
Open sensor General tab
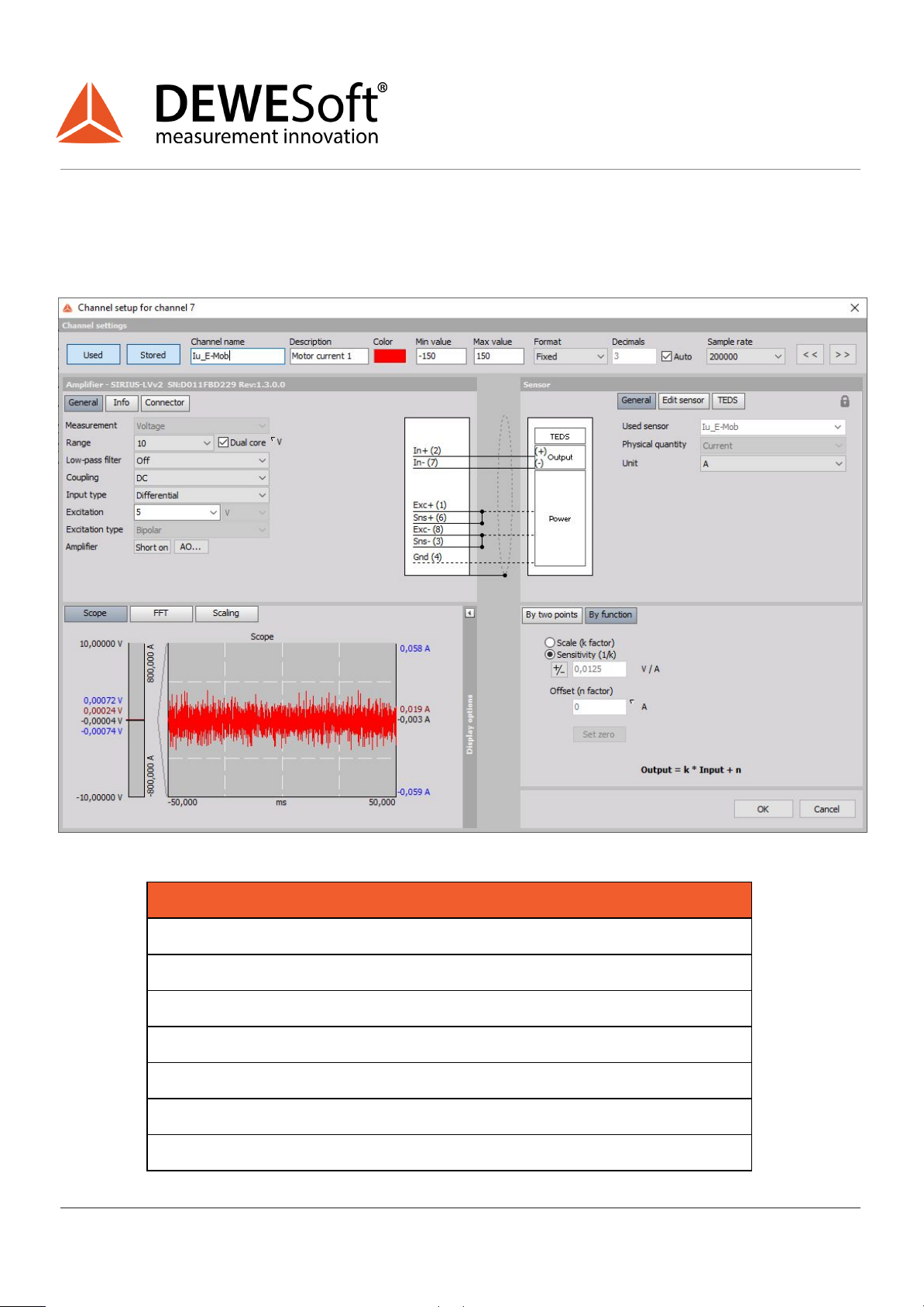[637, 401]
